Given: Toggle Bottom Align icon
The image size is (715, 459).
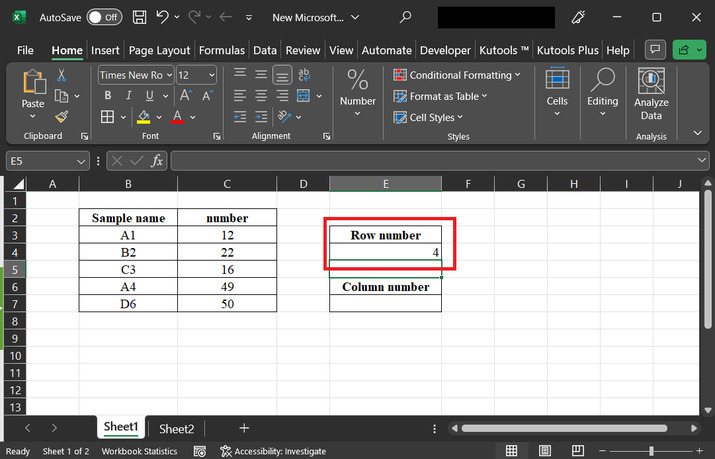Looking at the screenshot, I should click(x=282, y=76).
